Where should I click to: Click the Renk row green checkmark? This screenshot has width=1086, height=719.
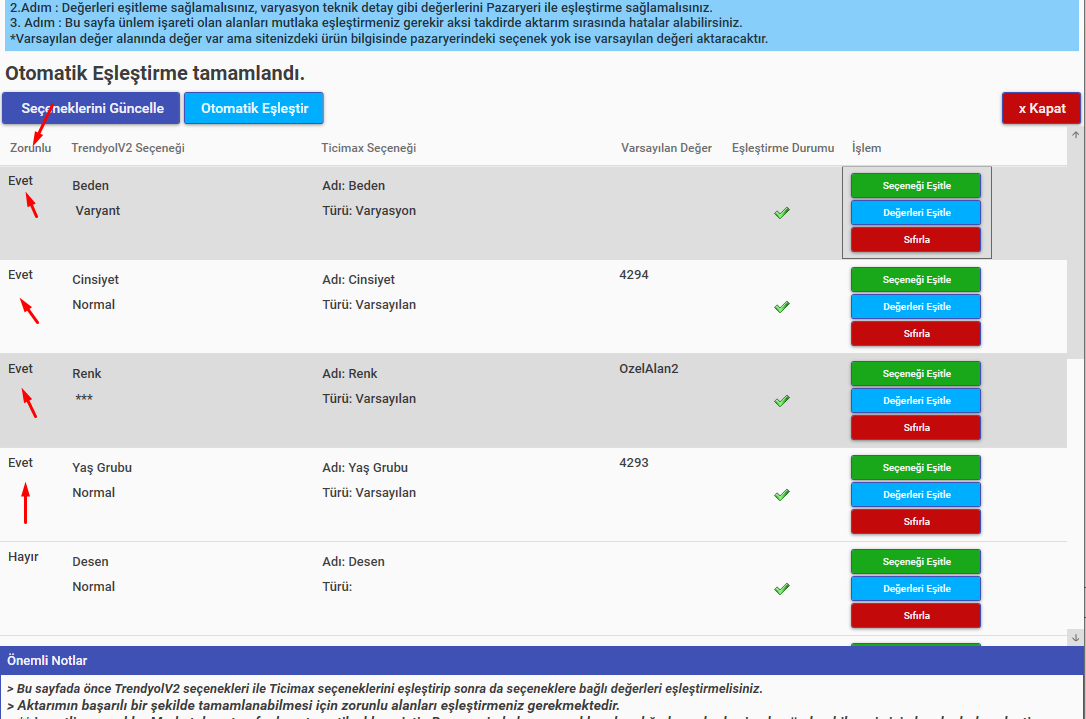782,401
